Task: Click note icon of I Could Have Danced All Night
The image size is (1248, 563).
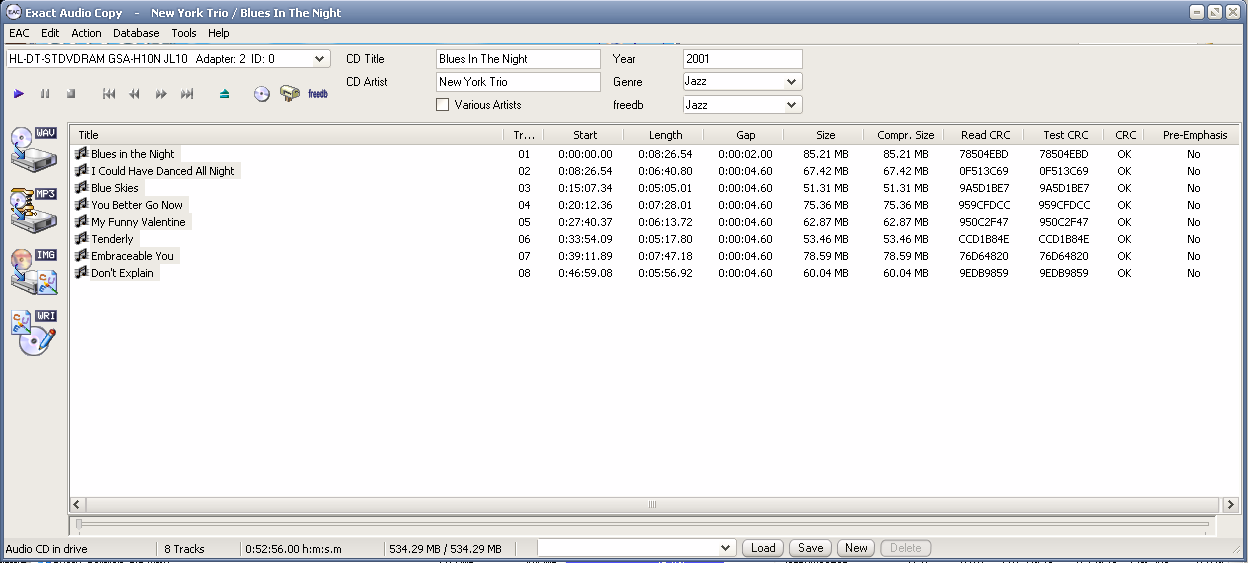Action: click(82, 171)
